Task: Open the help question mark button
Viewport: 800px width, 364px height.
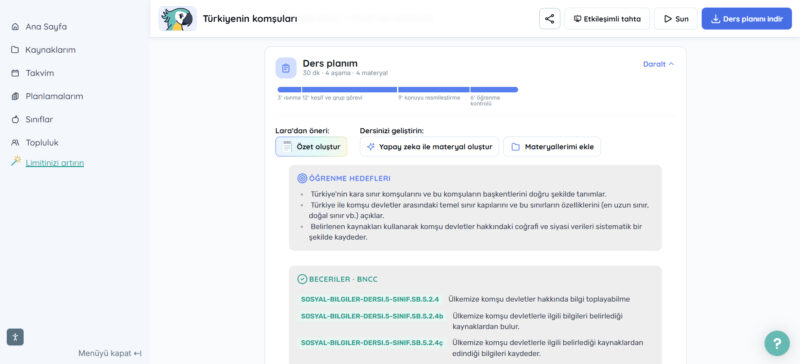Action: [x=777, y=343]
